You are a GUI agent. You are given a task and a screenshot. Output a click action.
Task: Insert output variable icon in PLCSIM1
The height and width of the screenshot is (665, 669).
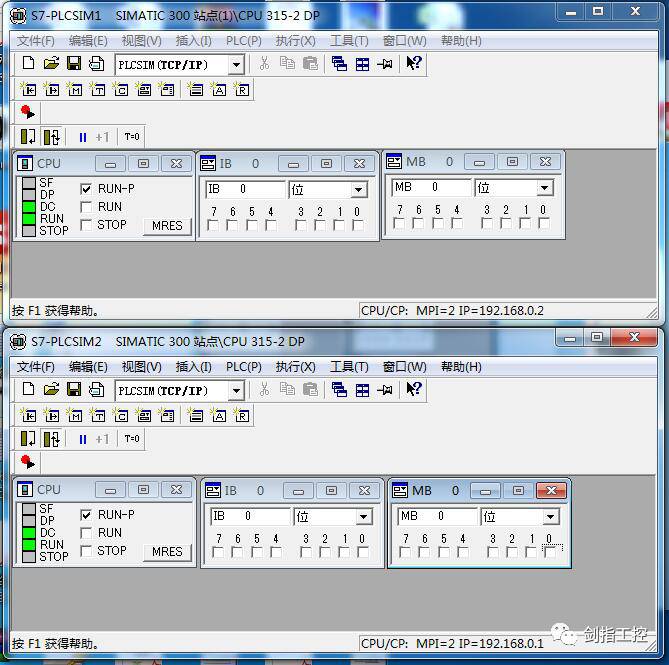point(52,90)
